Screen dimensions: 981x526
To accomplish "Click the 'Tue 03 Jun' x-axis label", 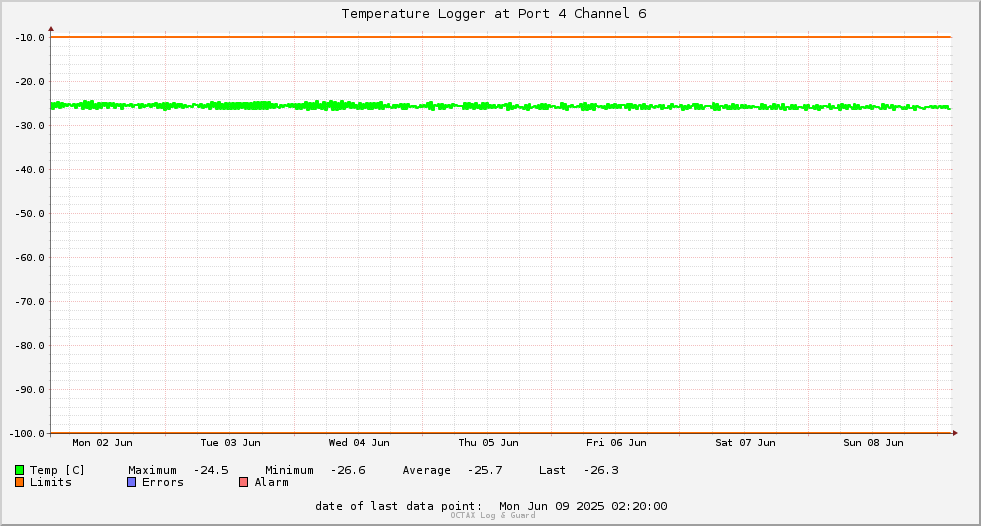I will pos(230,443).
